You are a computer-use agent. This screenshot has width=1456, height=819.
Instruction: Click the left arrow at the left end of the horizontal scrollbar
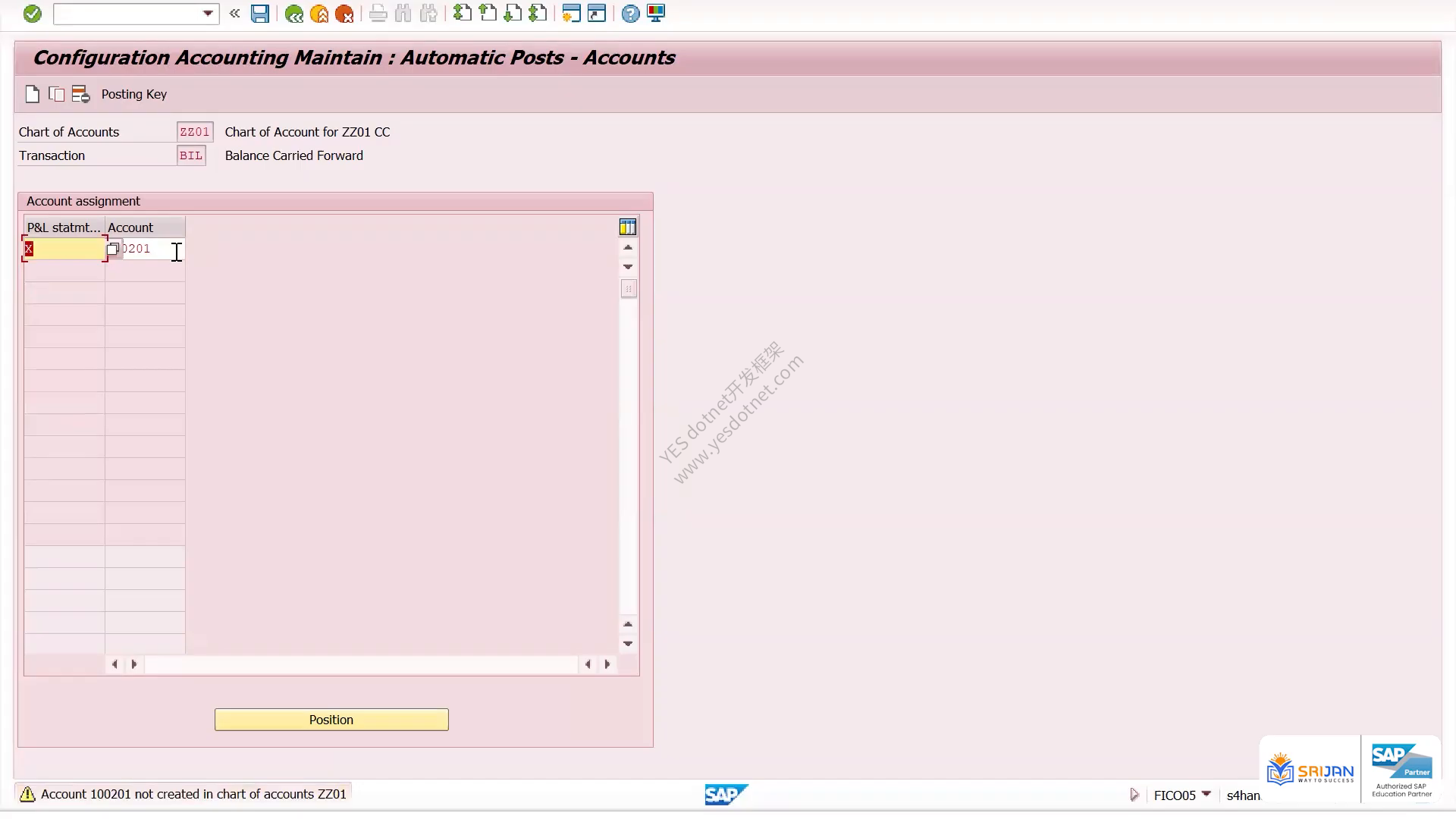[115, 664]
